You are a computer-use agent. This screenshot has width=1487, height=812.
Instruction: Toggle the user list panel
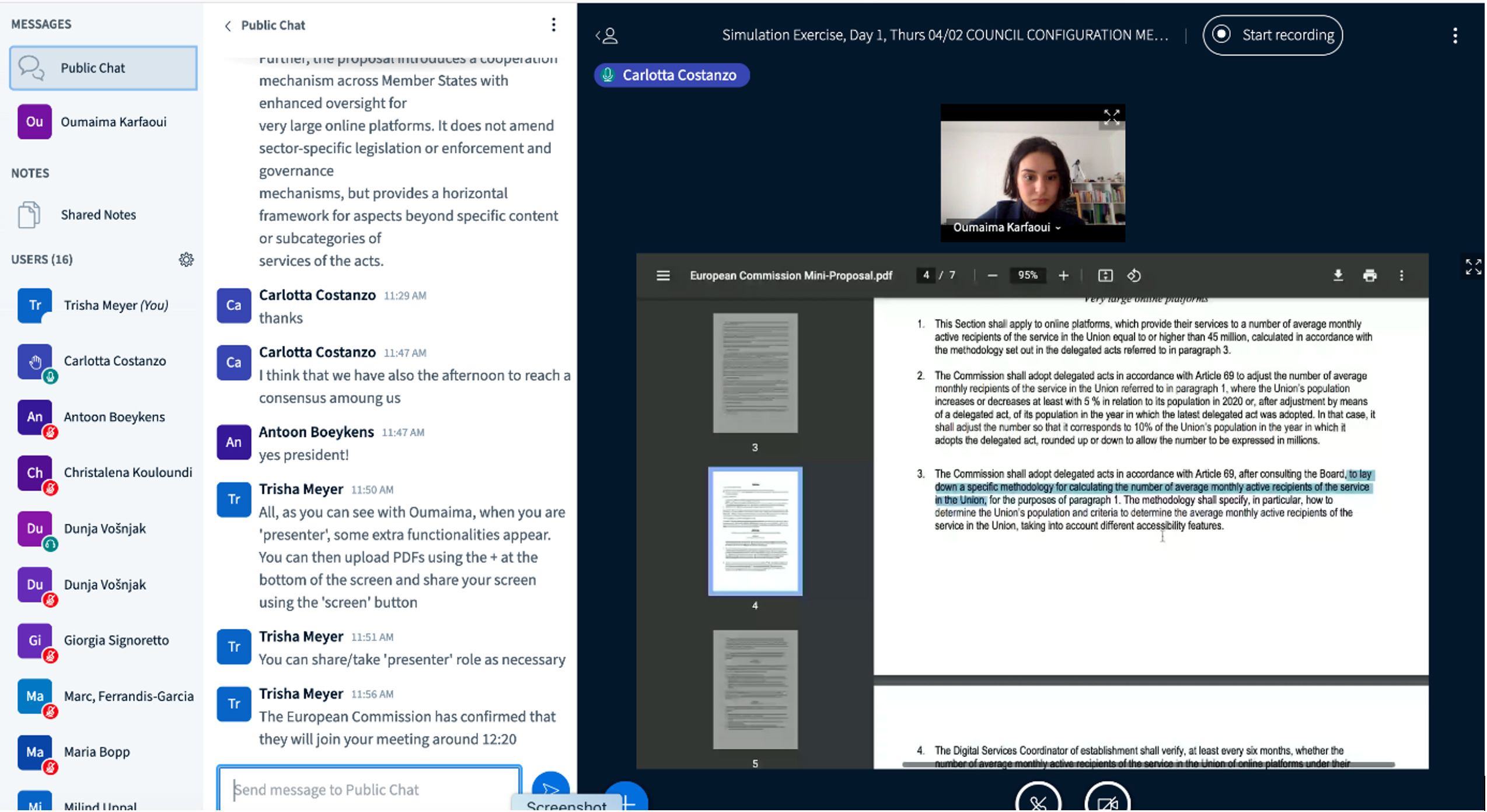pyautogui.click(x=608, y=36)
